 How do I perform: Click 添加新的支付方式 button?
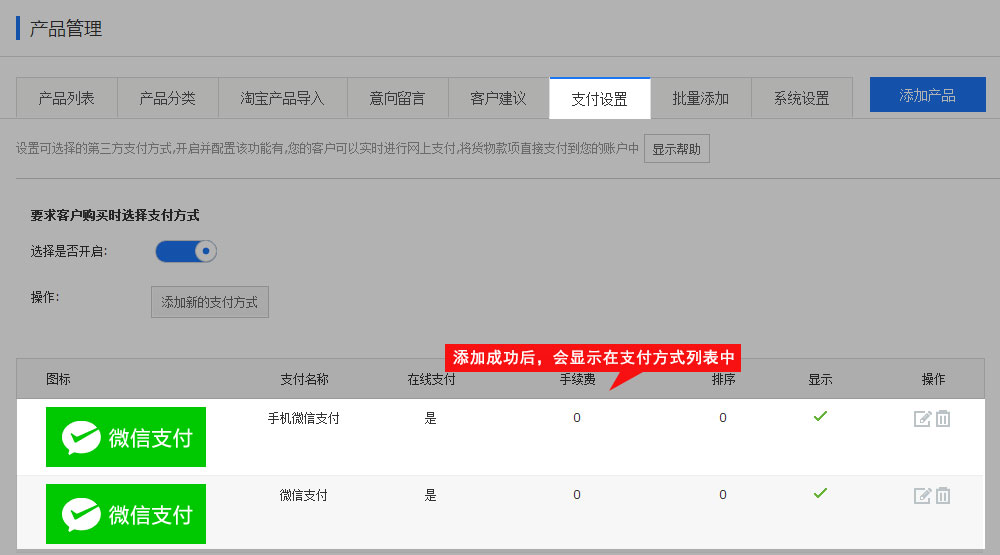pos(210,302)
